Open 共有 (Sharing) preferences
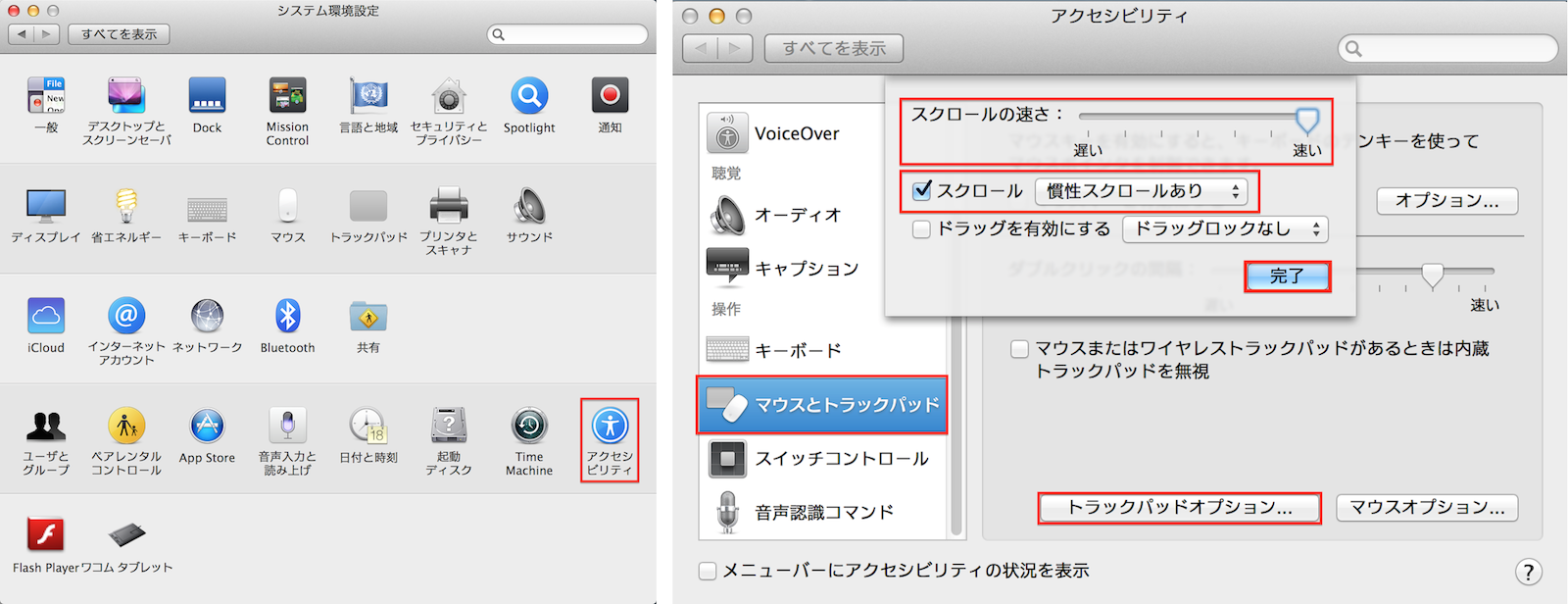 [x=368, y=316]
